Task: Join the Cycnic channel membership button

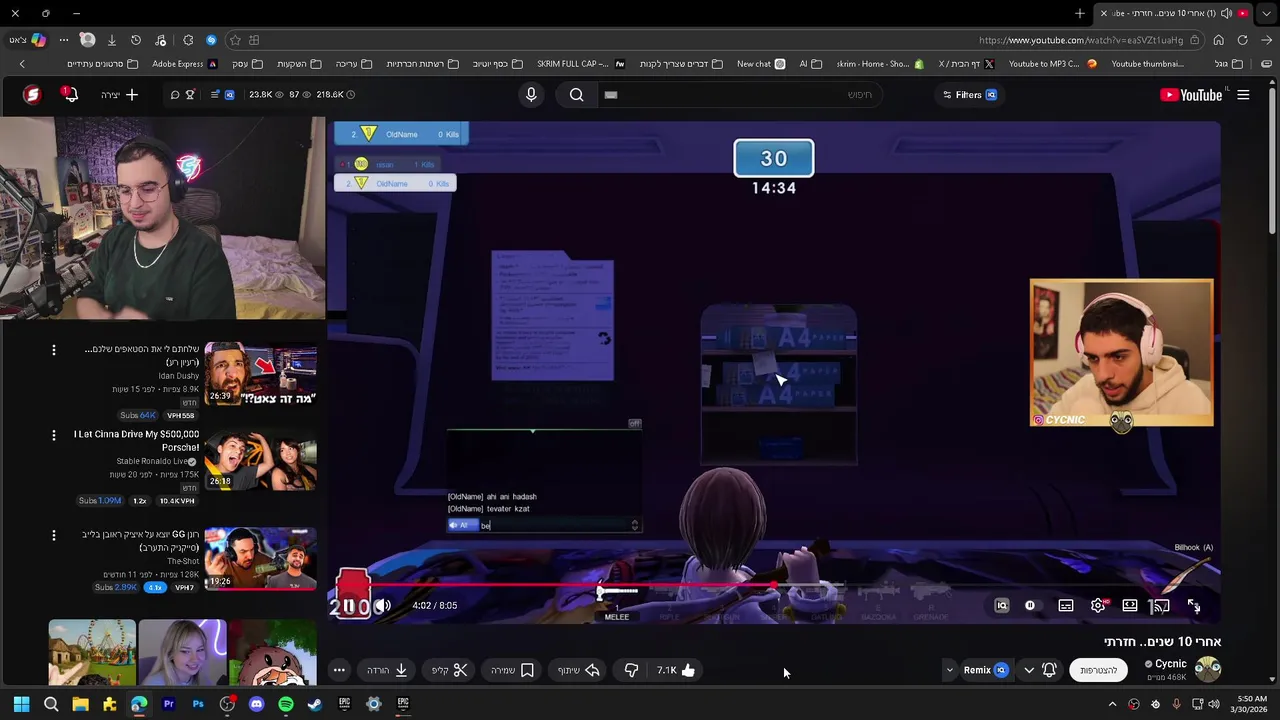Action: (1098, 670)
